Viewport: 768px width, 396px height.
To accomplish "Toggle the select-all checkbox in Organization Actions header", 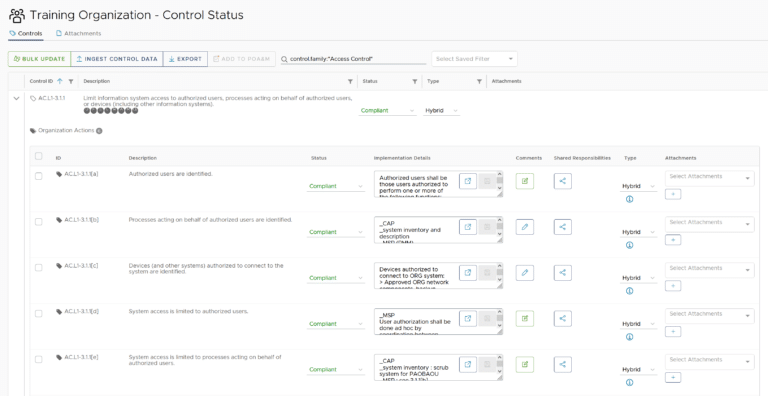I will [x=39, y=156].
